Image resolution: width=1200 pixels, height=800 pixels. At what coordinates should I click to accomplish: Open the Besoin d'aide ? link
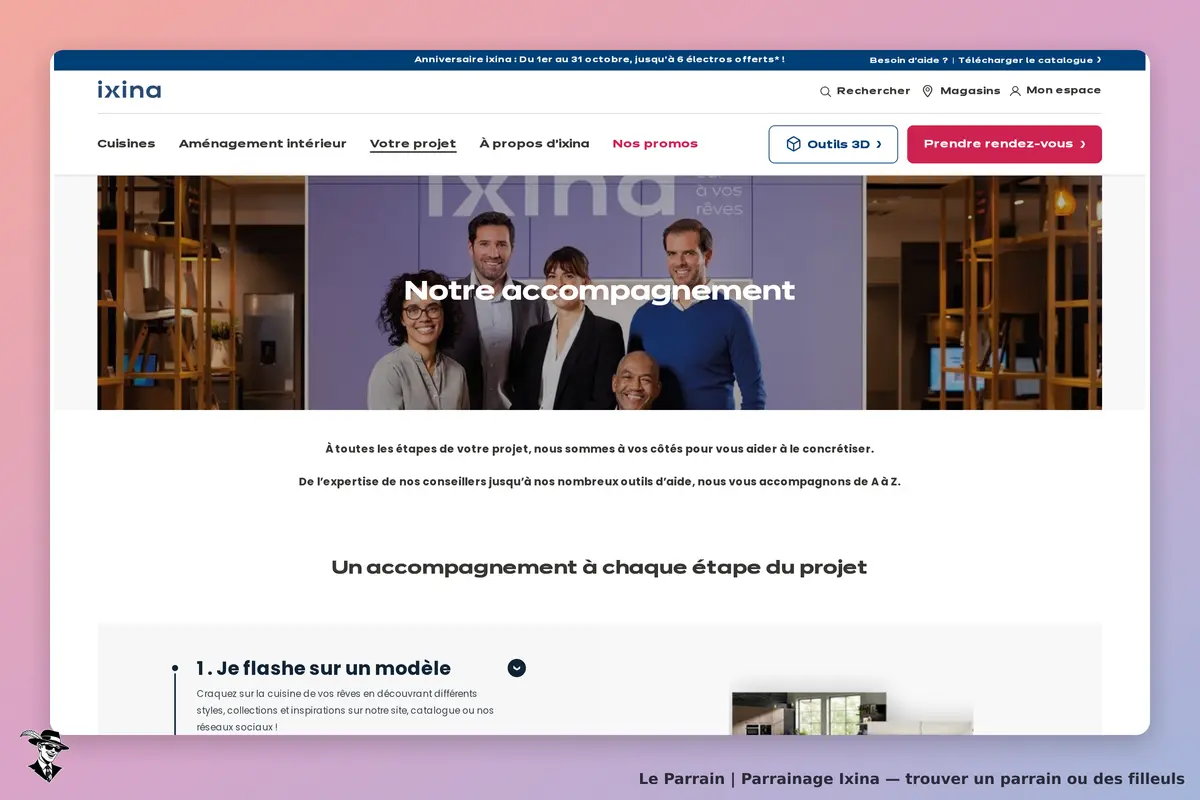[909, 60]
